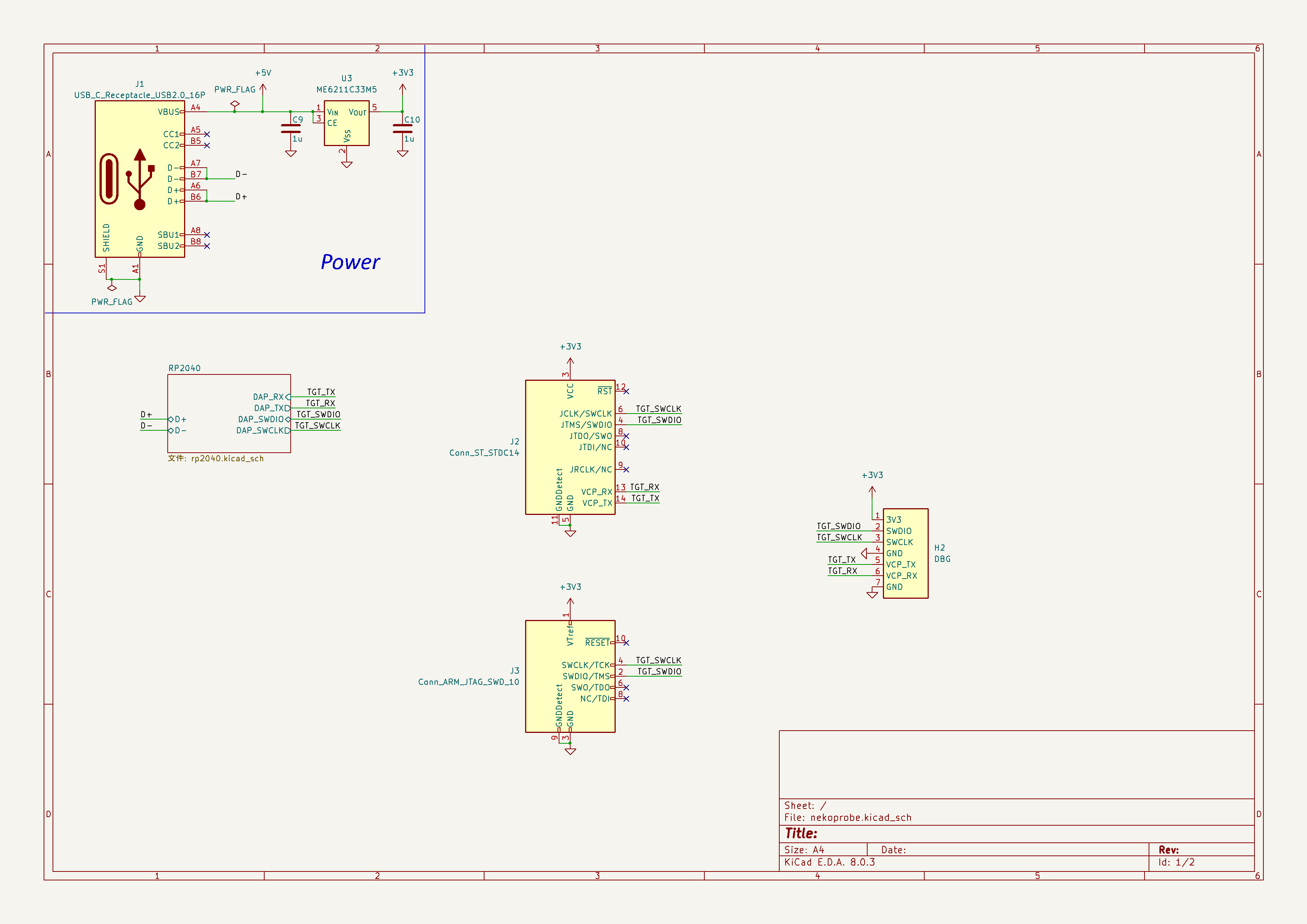Image resolution: width=1307 pixels, height=924 pixels.
Task: Click the TGT_SWDIO label at H2 pin 2
Action: 839,526
